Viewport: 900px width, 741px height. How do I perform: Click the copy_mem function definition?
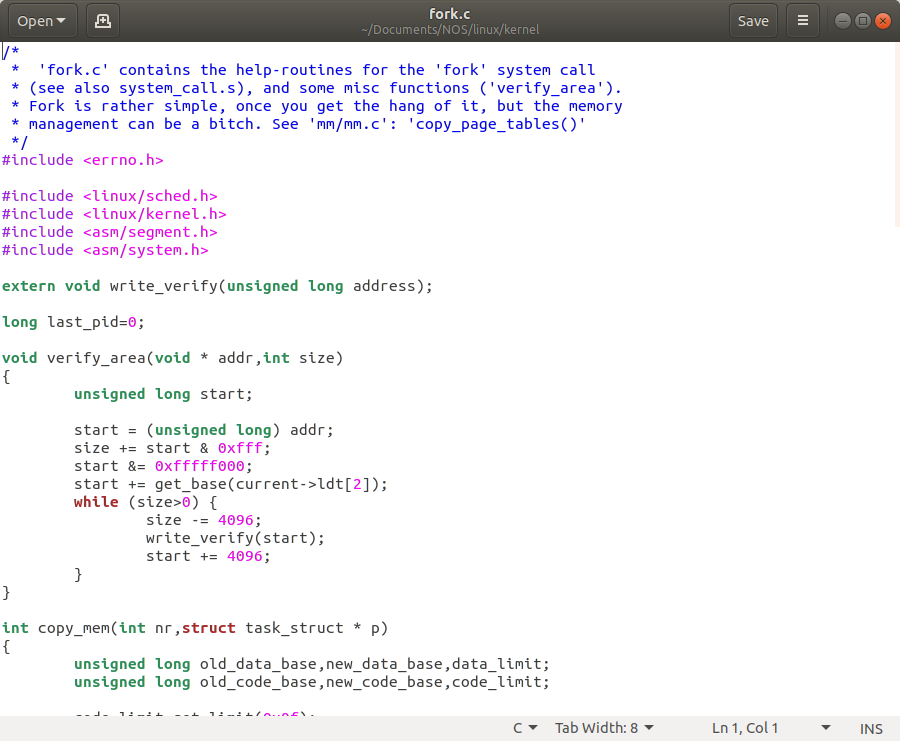(x=75, y=628)
